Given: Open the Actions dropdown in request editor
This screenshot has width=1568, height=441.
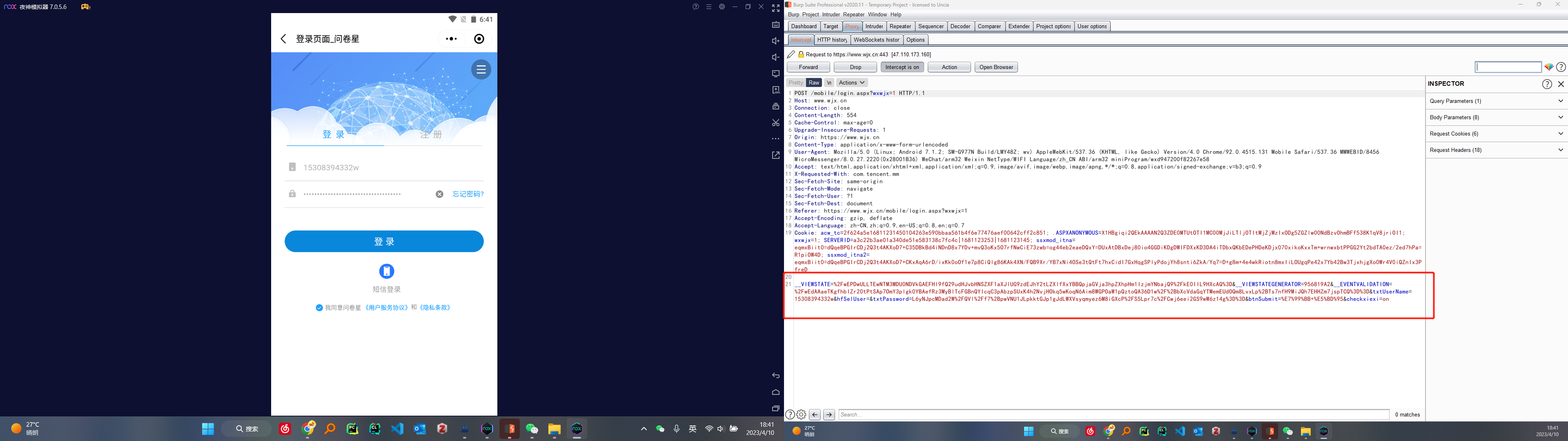Looking at the screenshot, I should click(851, 83).
